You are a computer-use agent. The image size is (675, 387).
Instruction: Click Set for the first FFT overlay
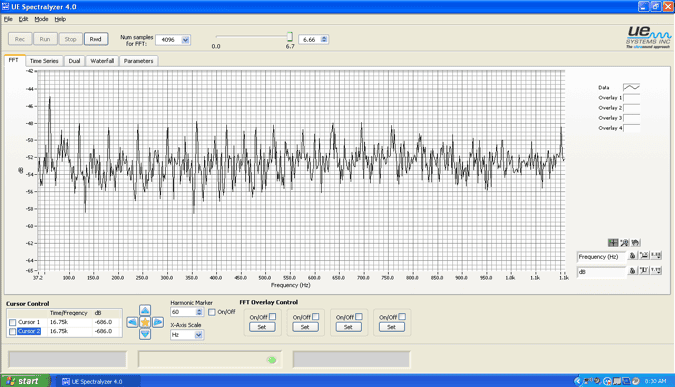[262, 327]
